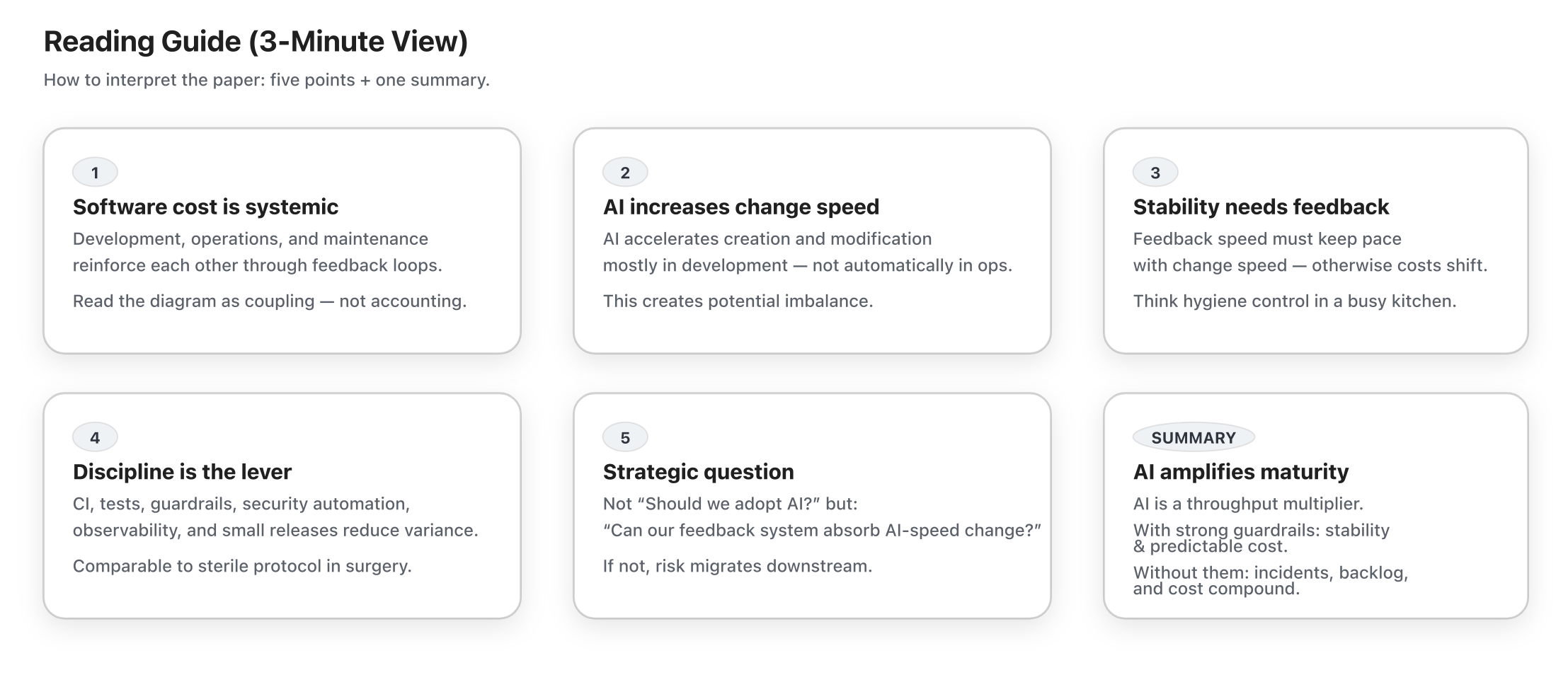Image resolution: width=1568 pixels, height=687 pixels.
Task: Select the "AI increases change speed" heading
Action: (x=740, y=207)
